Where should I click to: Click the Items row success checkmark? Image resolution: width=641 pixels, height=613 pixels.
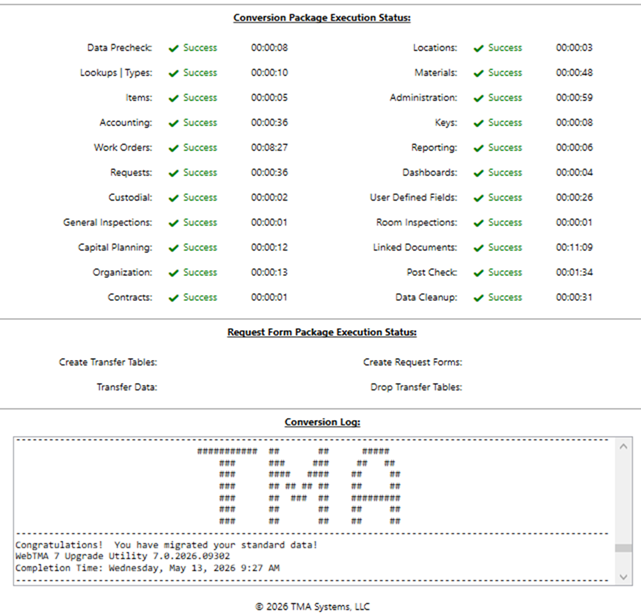(174, 98)
